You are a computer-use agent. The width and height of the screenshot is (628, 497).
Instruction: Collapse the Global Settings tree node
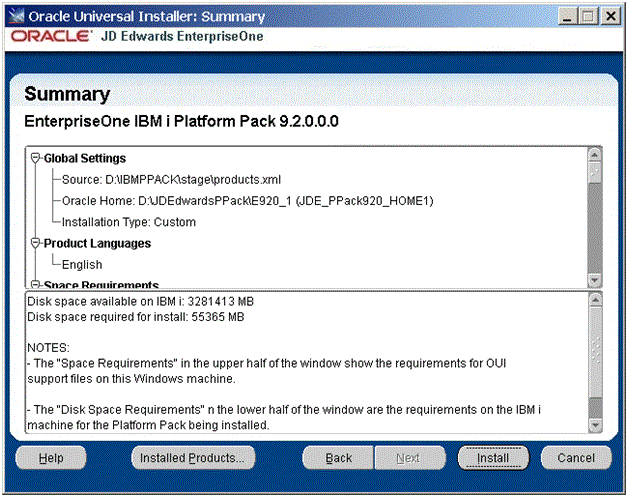(x=36, y=158)
